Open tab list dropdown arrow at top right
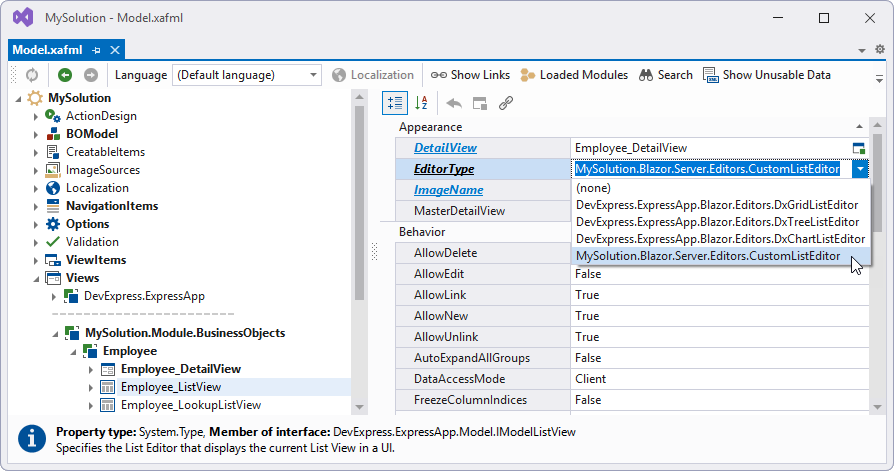Viewport: 894px width, 471px height. tap(862, 51)
